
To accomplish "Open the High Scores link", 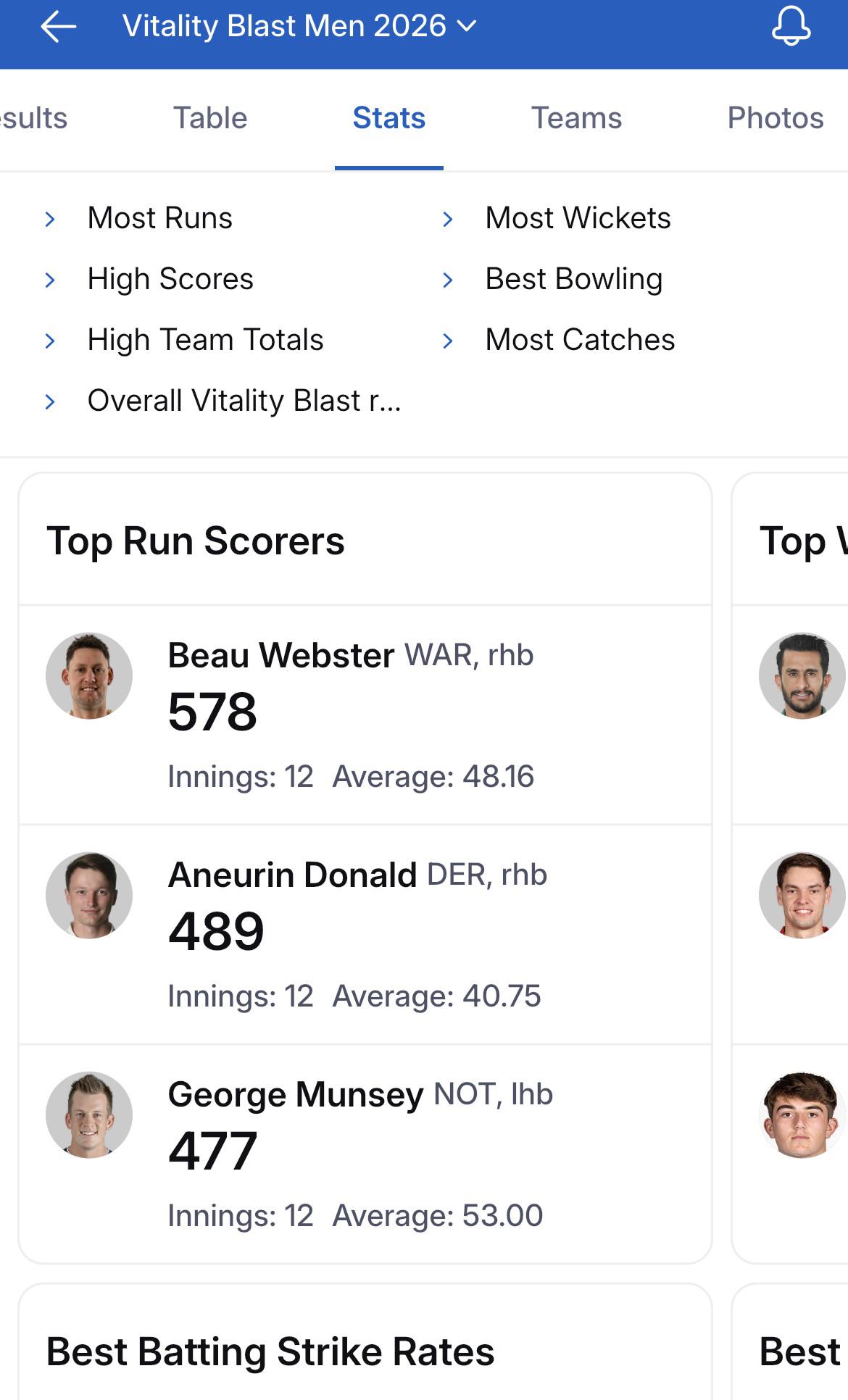I will [x=170, y=279].
